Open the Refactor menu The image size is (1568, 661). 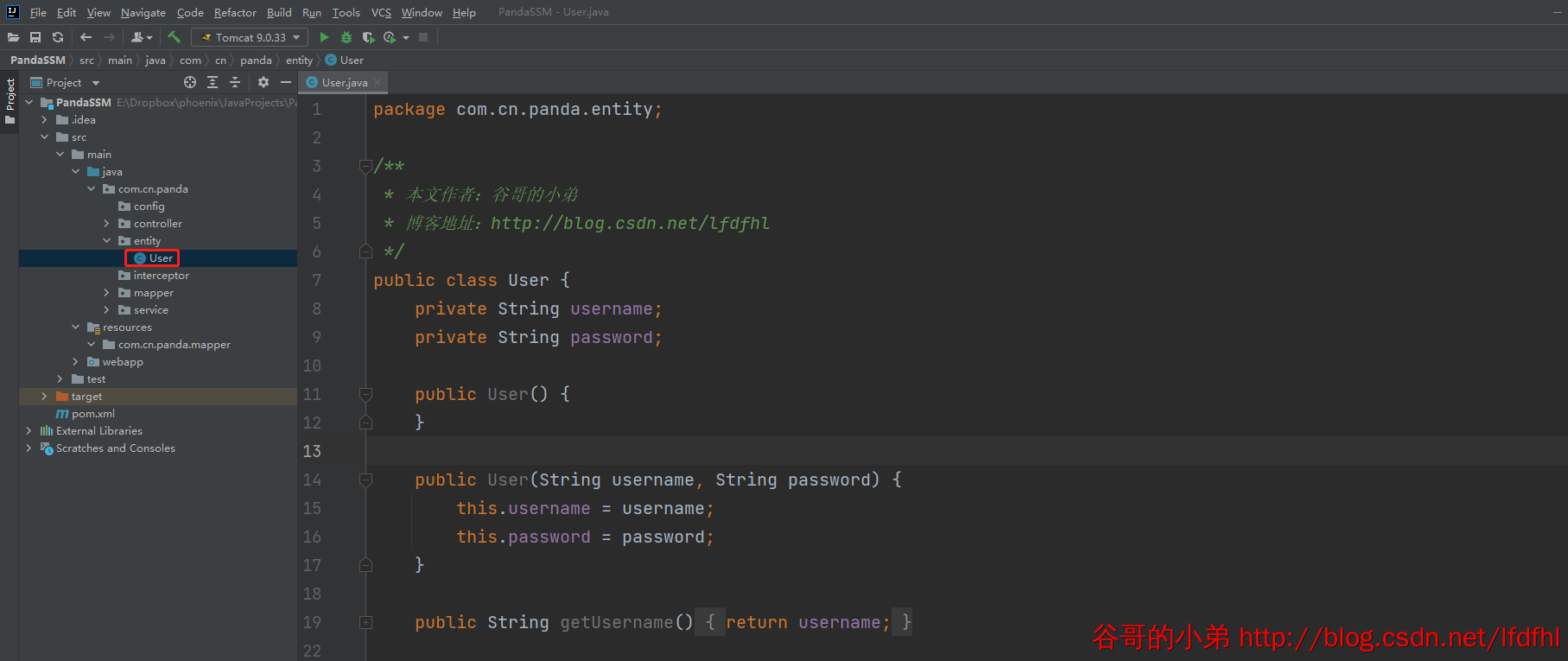pyautogui.click(x=235, y=12)
